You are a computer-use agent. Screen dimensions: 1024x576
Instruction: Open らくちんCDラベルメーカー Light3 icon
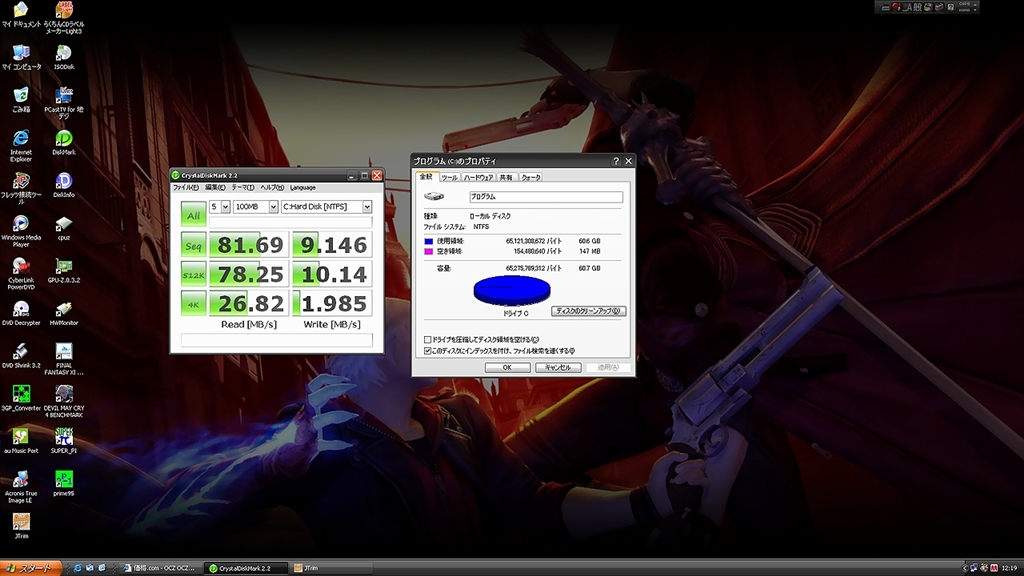(64, 16)
